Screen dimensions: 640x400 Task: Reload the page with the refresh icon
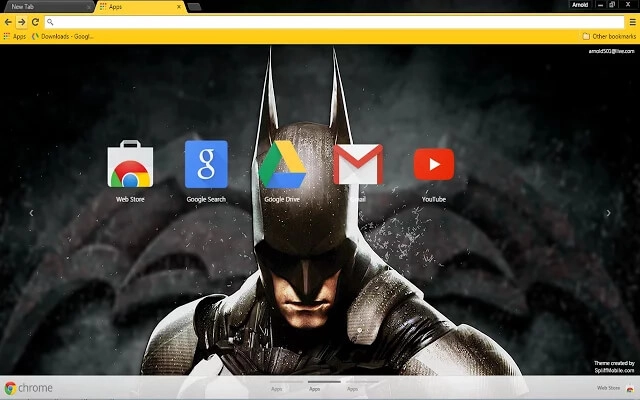point(36,22)
